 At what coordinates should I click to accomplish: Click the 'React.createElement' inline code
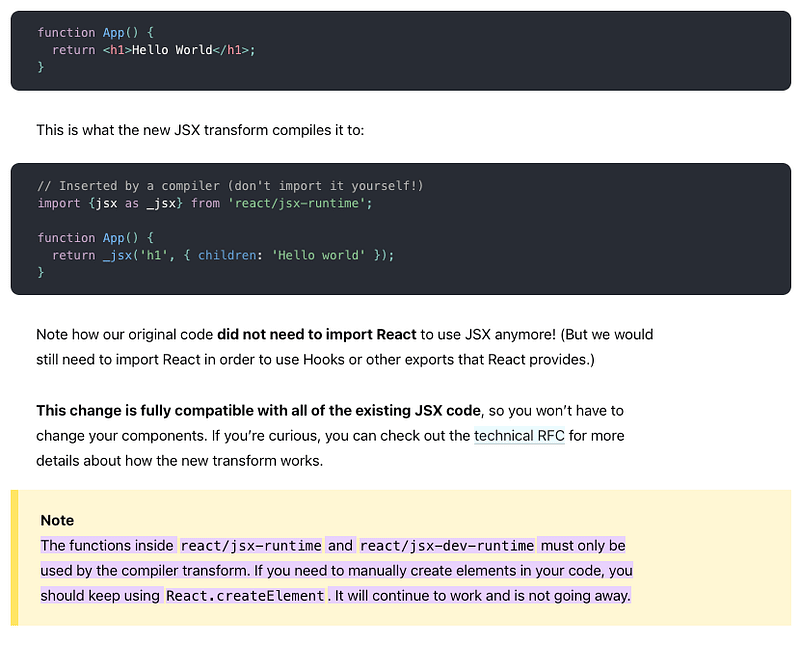click(245, 596)
